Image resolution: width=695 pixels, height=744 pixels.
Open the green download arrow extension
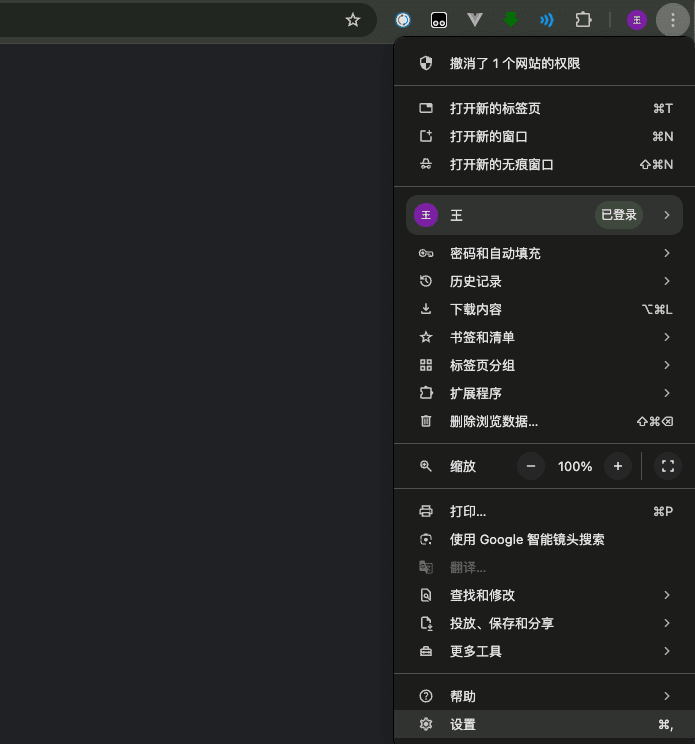pos(510,19)
